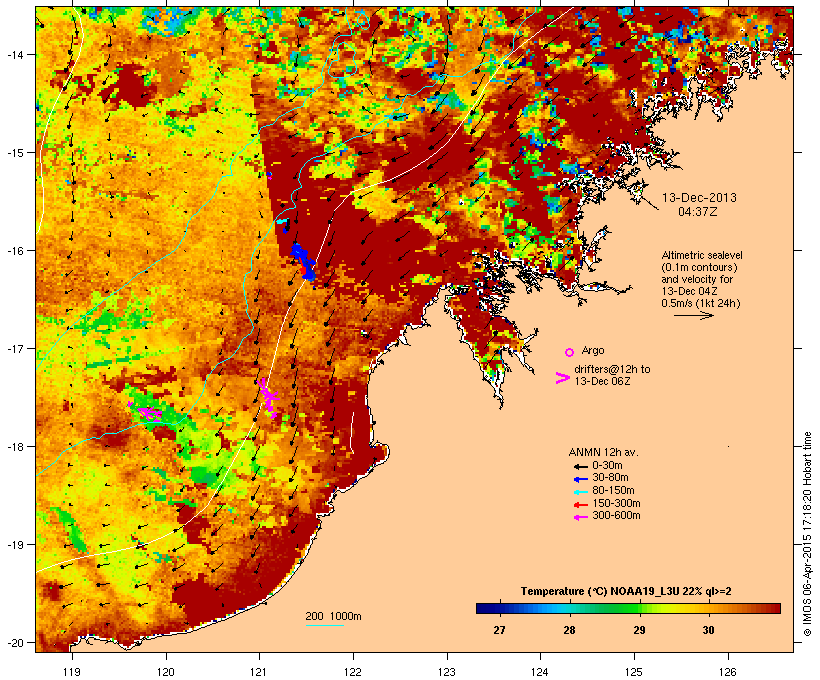Image resolution: width=820 pixels, height=680 pixels.
Task: Click the Temperature NOAA19_L3U colorbar title
Action: 626,592
